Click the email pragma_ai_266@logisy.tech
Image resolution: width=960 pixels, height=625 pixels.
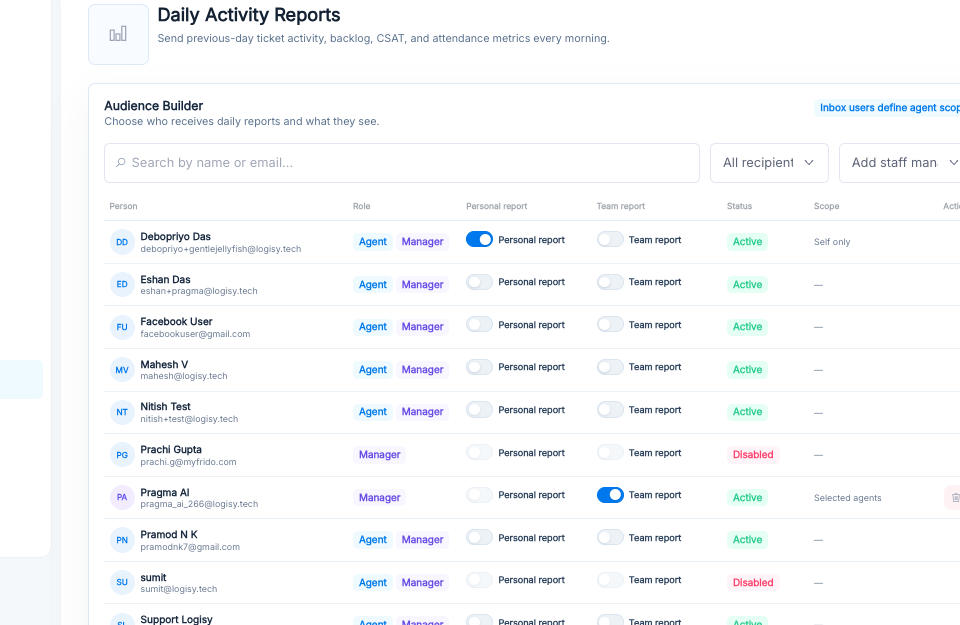tap(199, 504)
